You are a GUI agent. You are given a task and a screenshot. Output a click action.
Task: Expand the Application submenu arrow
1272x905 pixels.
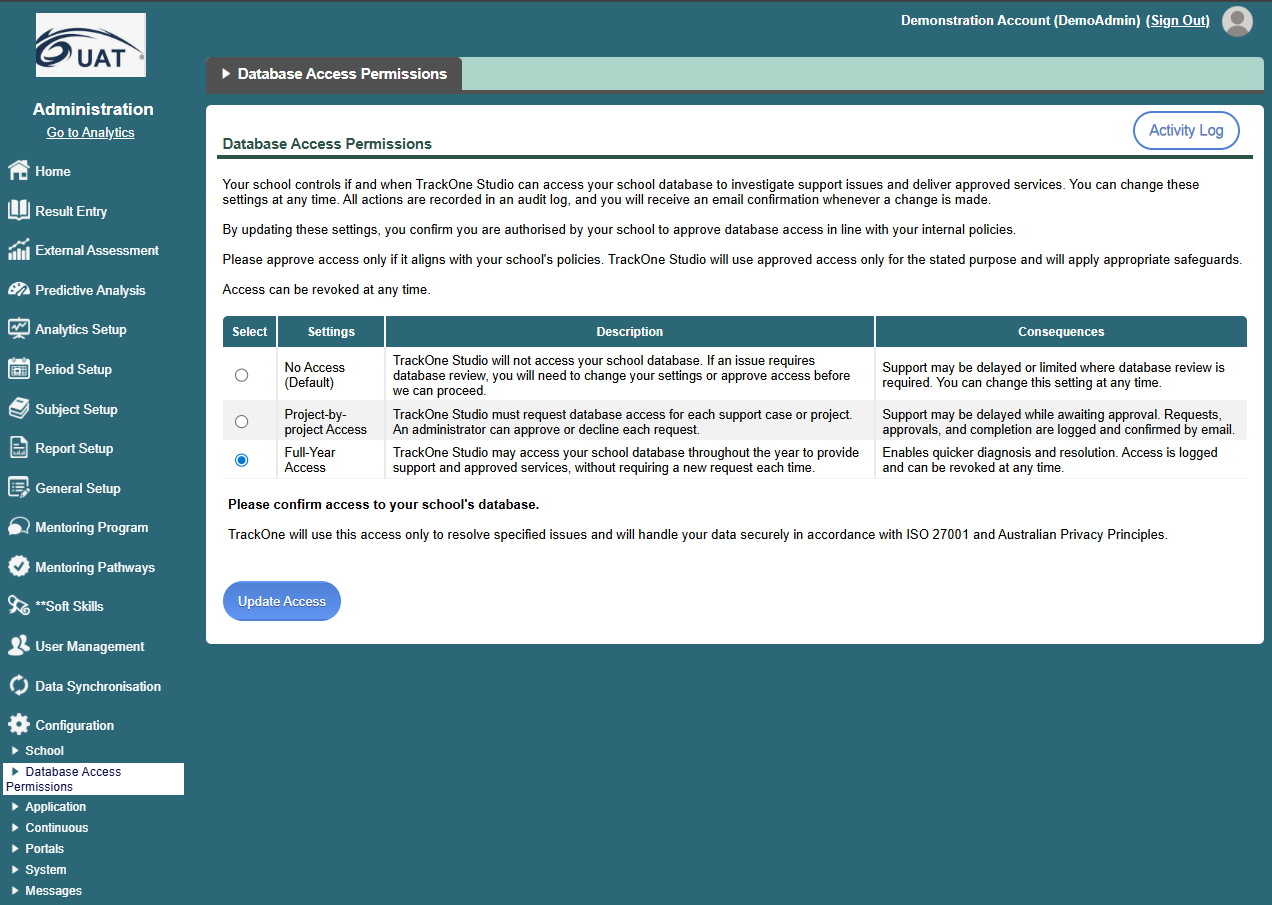(15, 807)
